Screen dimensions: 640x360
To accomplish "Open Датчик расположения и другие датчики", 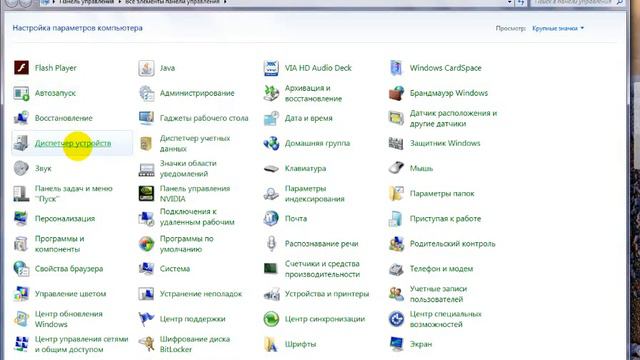I will coord(453,118).
